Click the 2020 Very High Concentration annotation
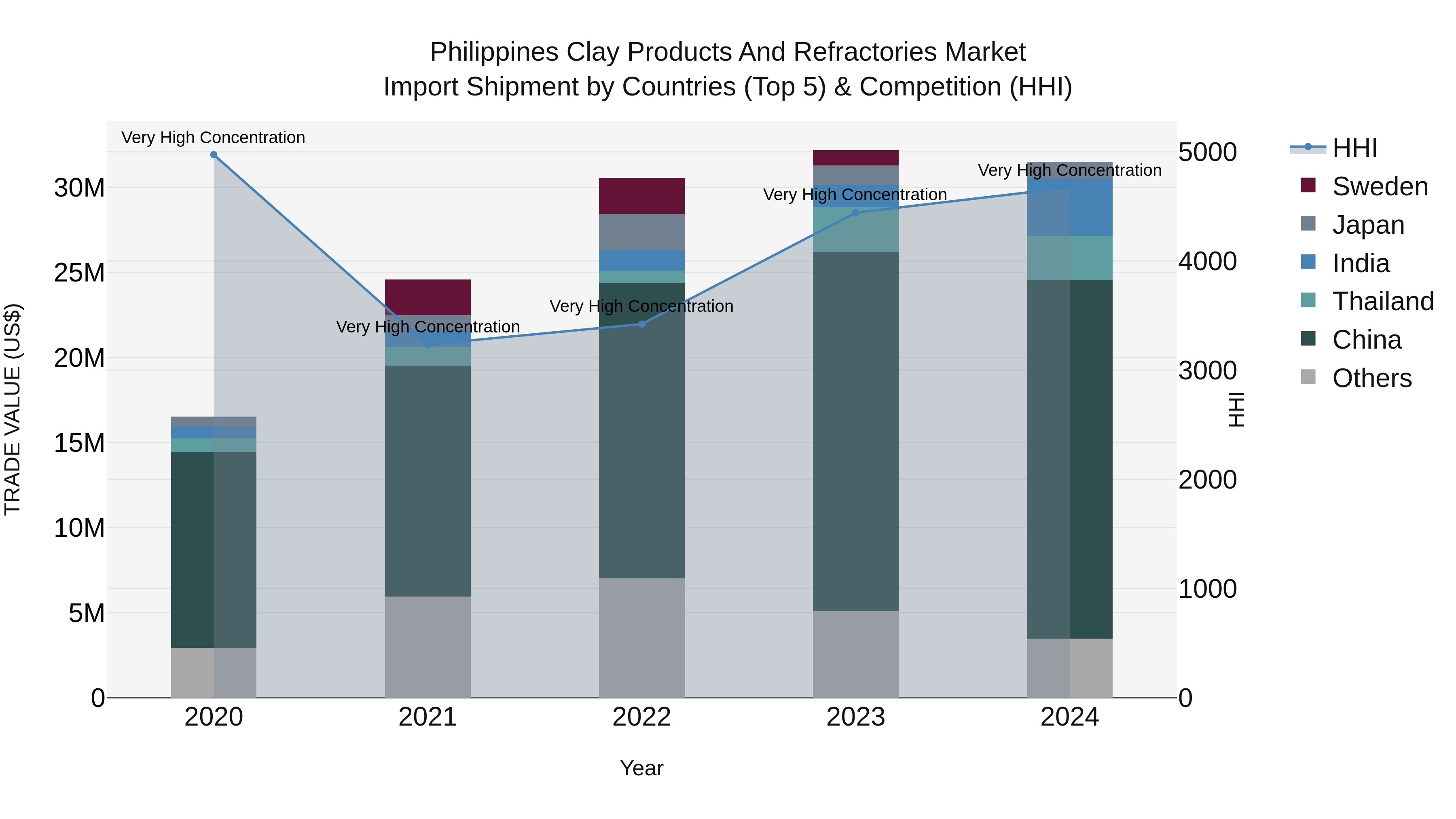1456x819 pixels. coord(213,138)
